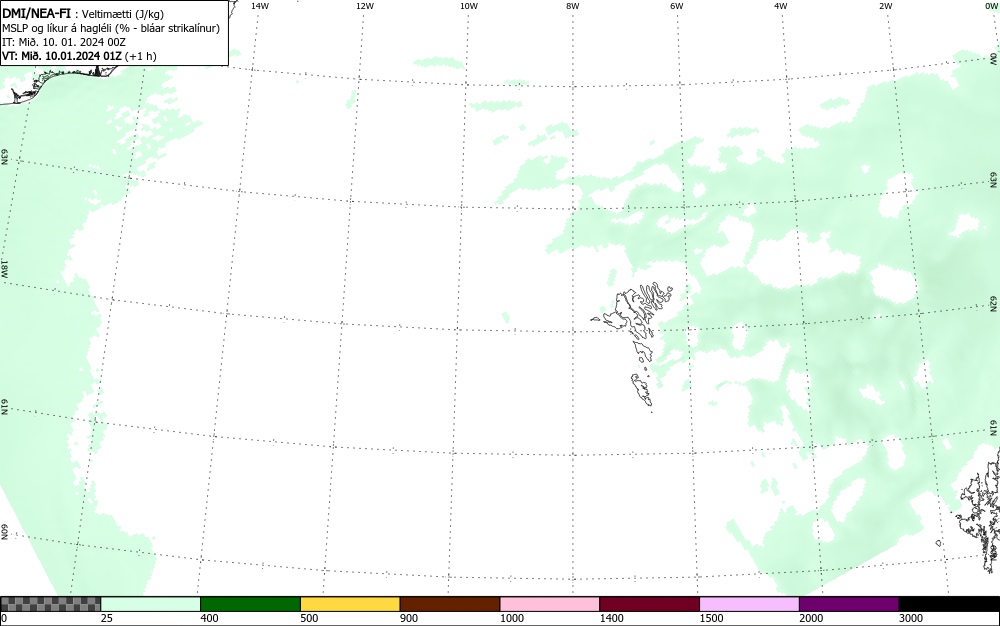Click the 12W longitude label

(x=364, y=6)
